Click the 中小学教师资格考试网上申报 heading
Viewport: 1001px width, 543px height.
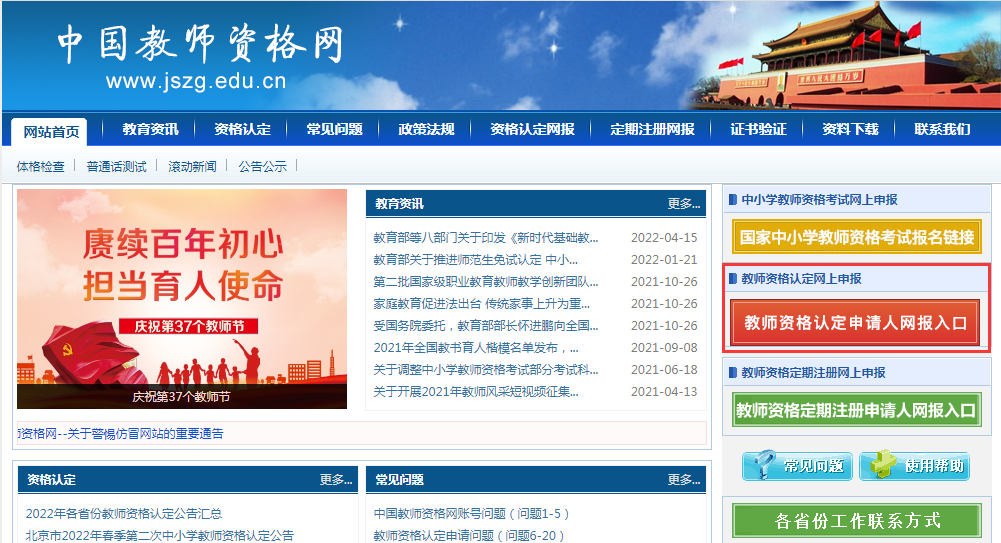point(819,200)
